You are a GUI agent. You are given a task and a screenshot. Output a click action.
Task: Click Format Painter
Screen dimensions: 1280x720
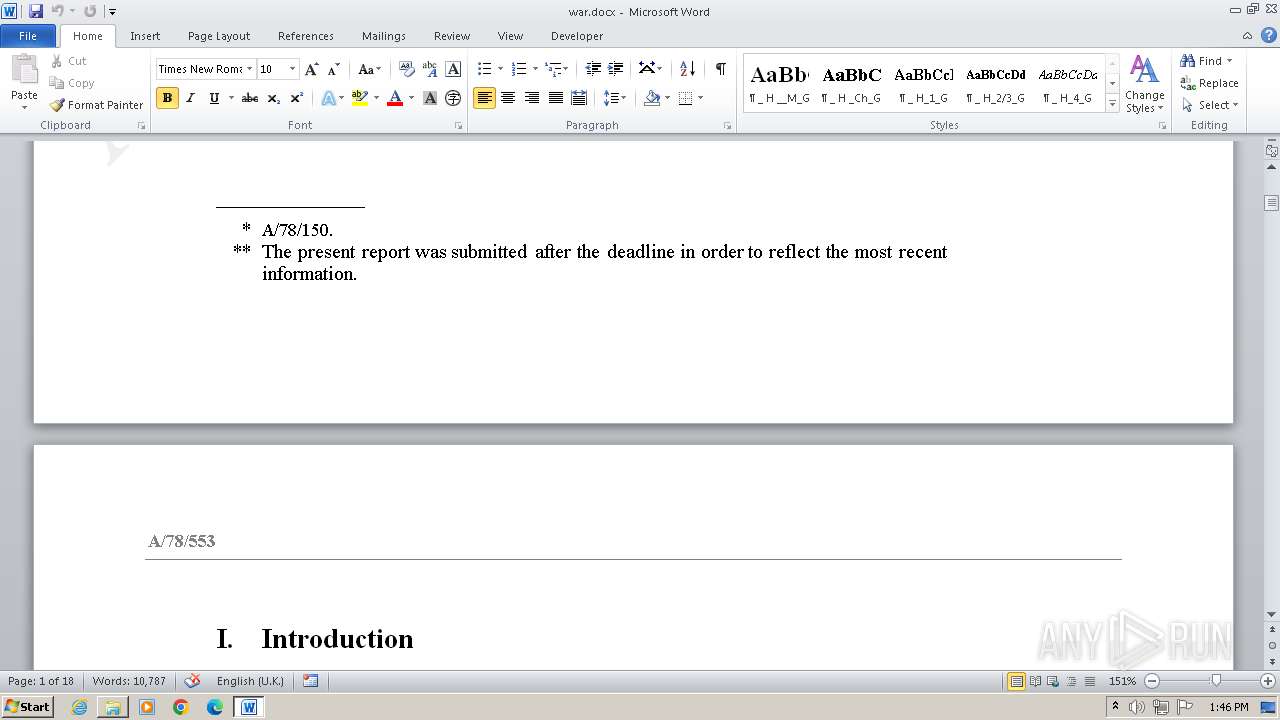point(97,105)
